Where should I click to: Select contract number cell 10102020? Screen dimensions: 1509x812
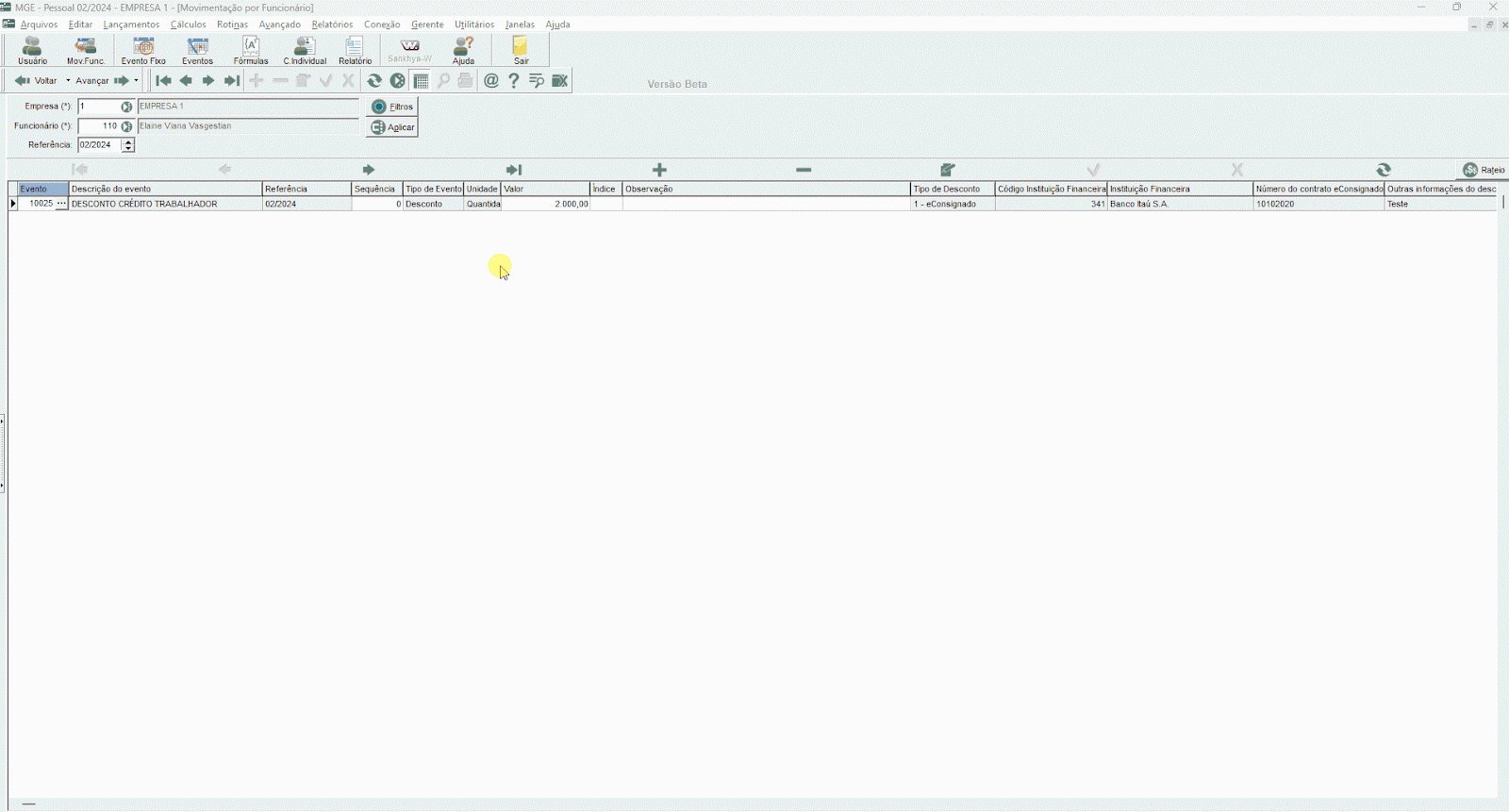click(1318, 204)
